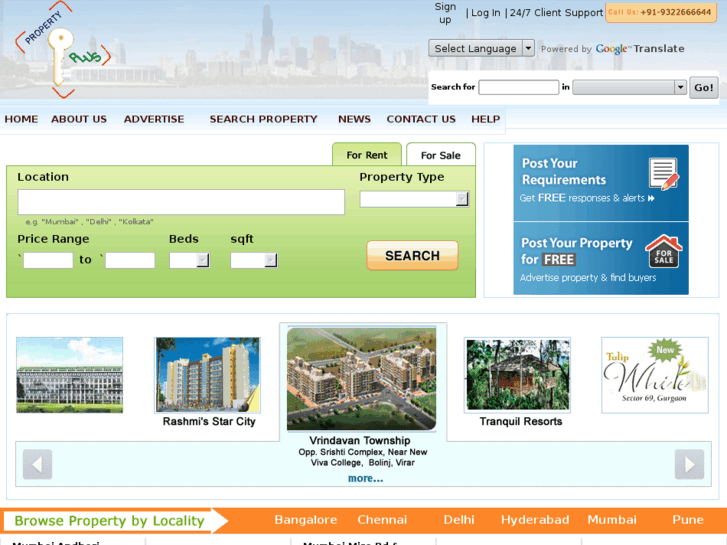The height and width of the screenshot is (545, 727).
Task: Open the ADVERTISE menu item
Action: [x=154, y=119]
